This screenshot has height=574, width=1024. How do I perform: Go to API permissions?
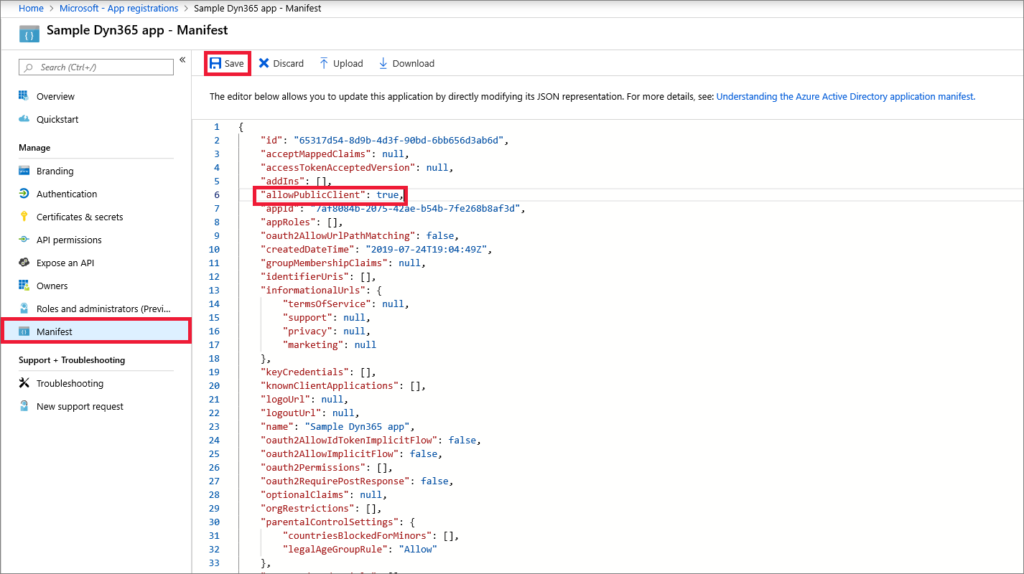point(69,240)
